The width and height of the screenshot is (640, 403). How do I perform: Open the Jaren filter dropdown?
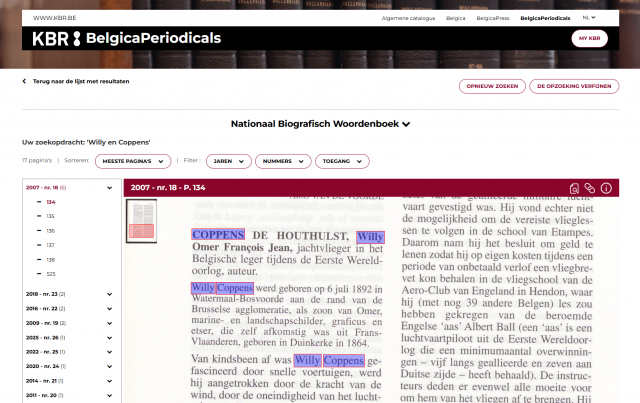point(229,161)
